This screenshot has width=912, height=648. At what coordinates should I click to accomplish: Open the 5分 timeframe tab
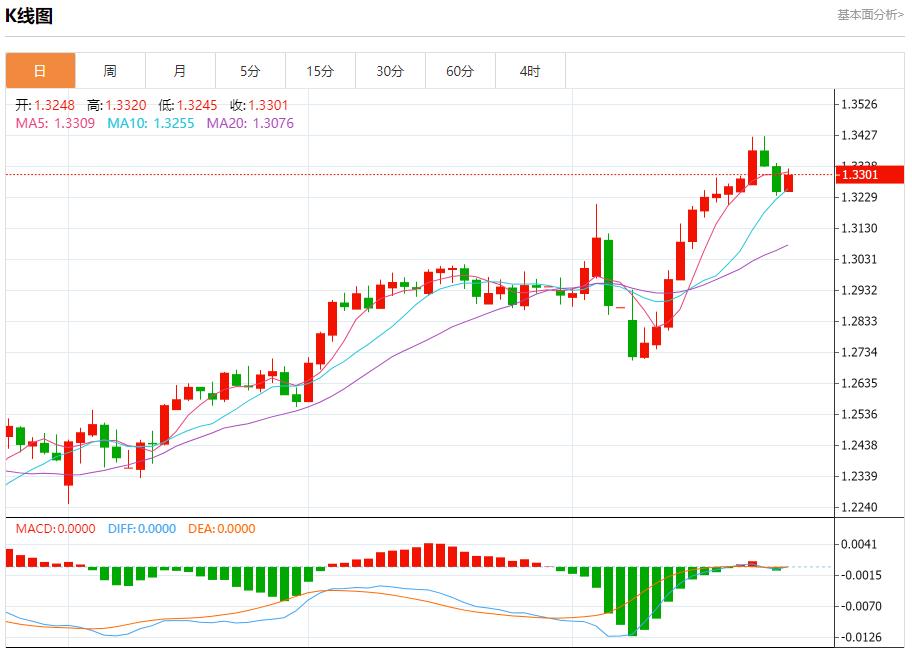(250, 71)
